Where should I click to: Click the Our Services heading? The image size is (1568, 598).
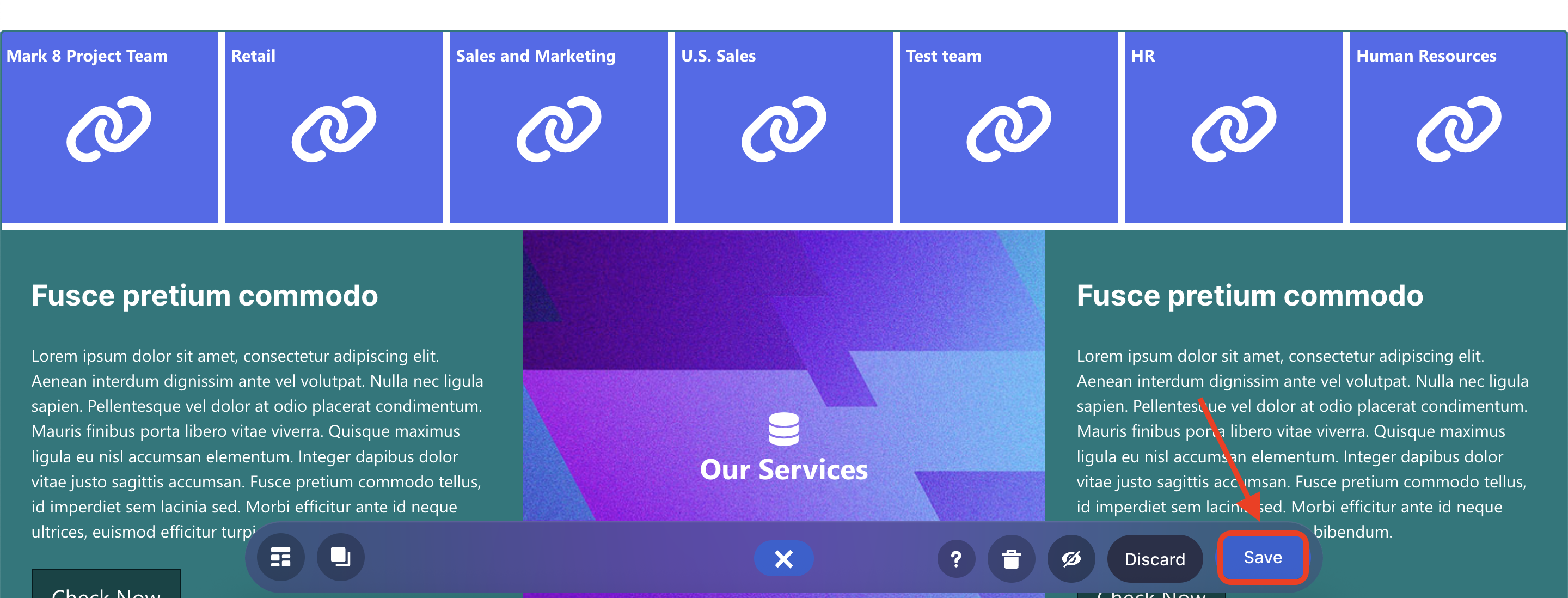tap(783, 469)
